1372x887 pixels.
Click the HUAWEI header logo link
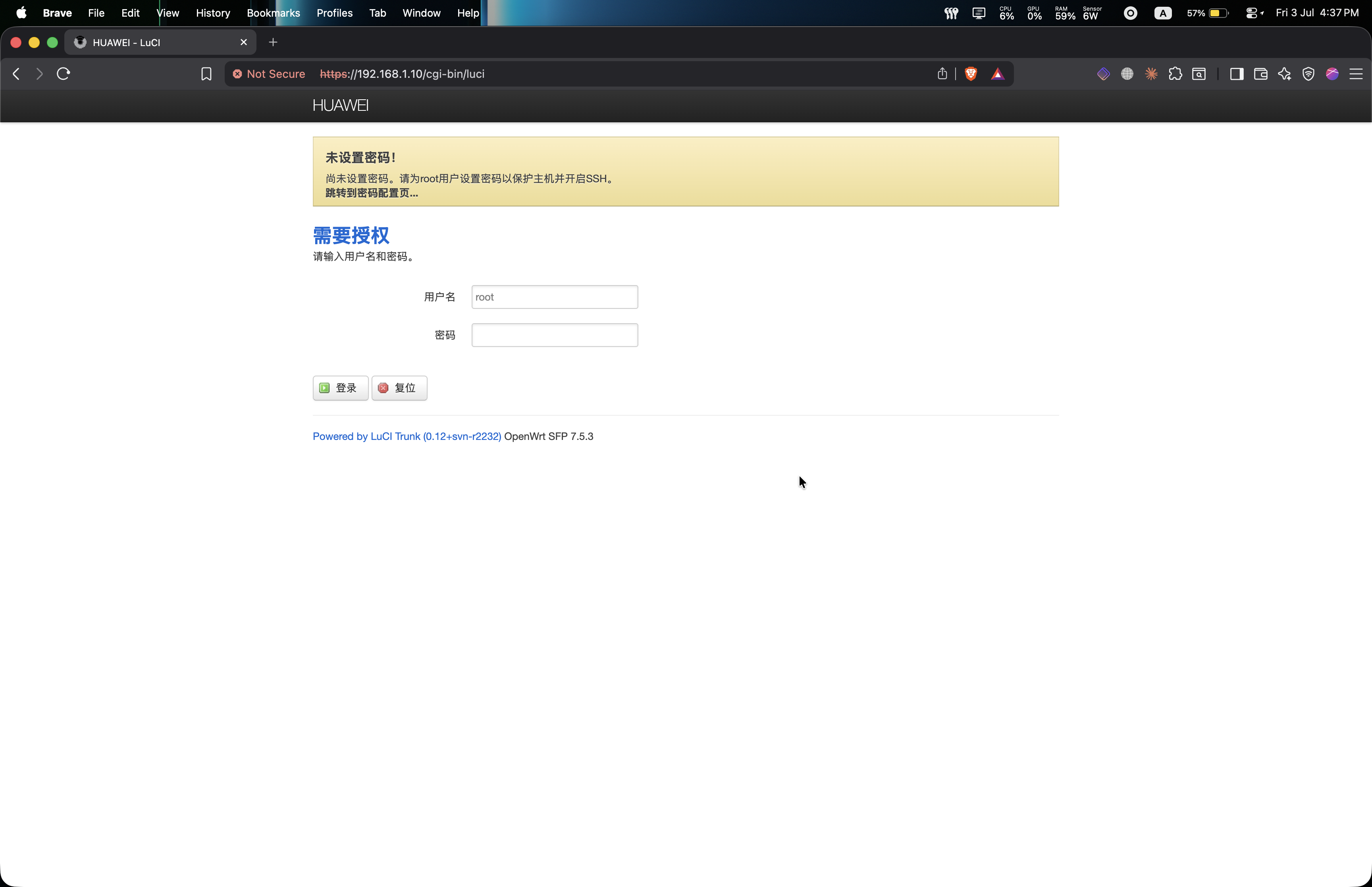(340, 105)
